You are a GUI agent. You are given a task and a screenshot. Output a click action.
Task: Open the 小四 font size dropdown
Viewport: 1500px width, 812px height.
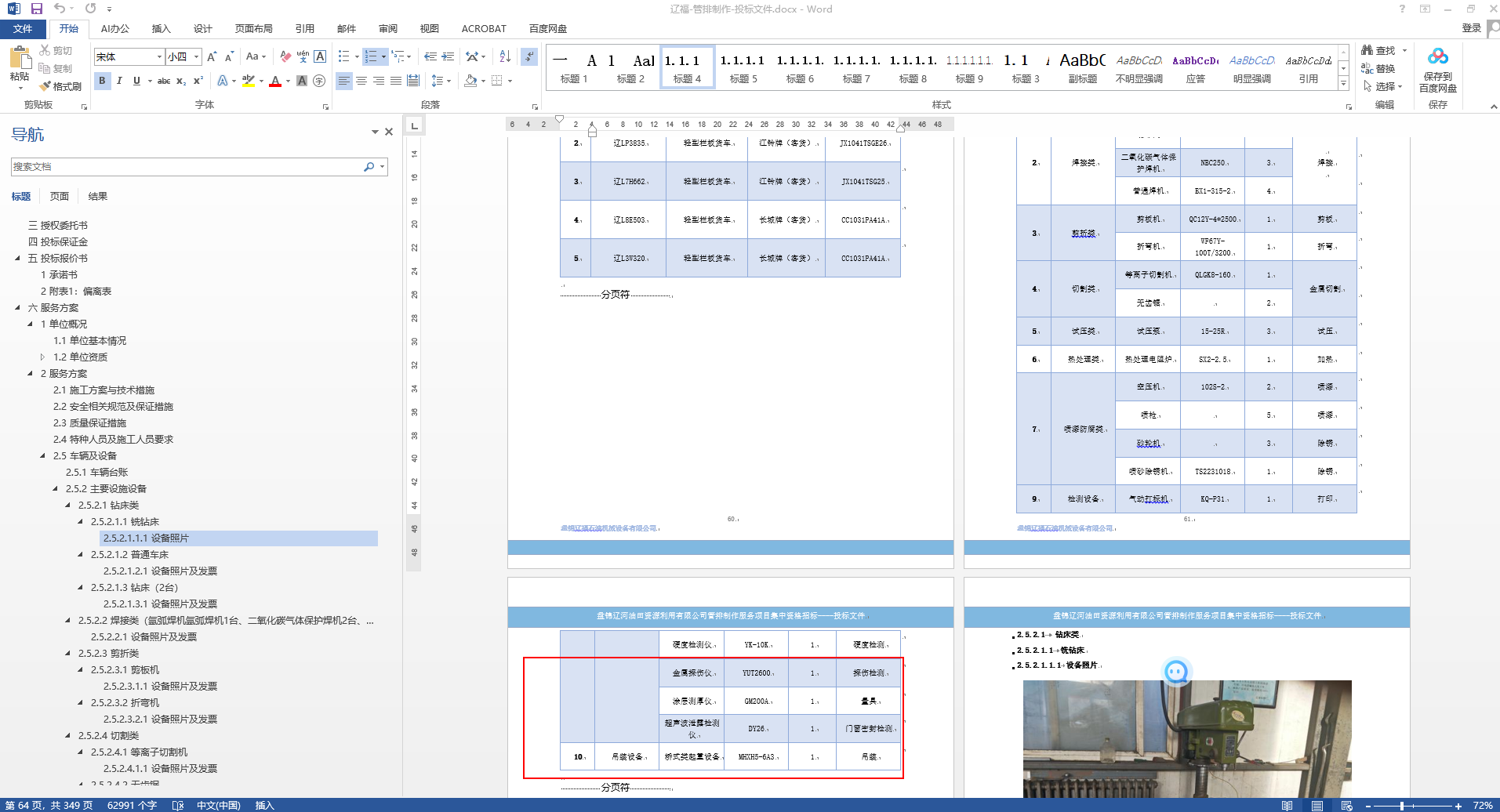point(196,56)
